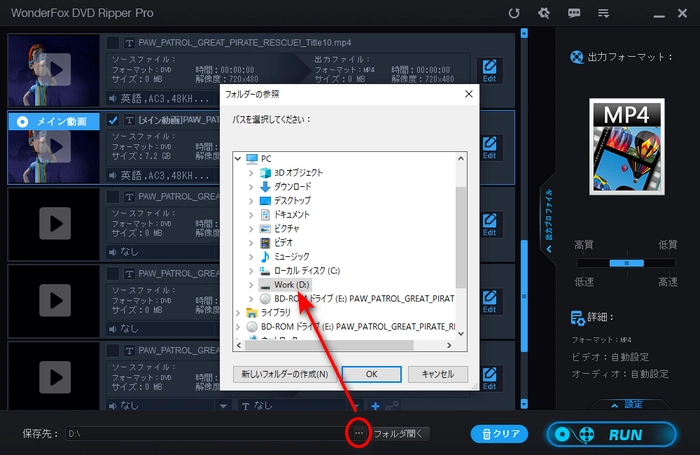Open audio track dropdown in the last title row
Image resolution: width=700 pixels, height=455 pixels.
coord(223,406)
